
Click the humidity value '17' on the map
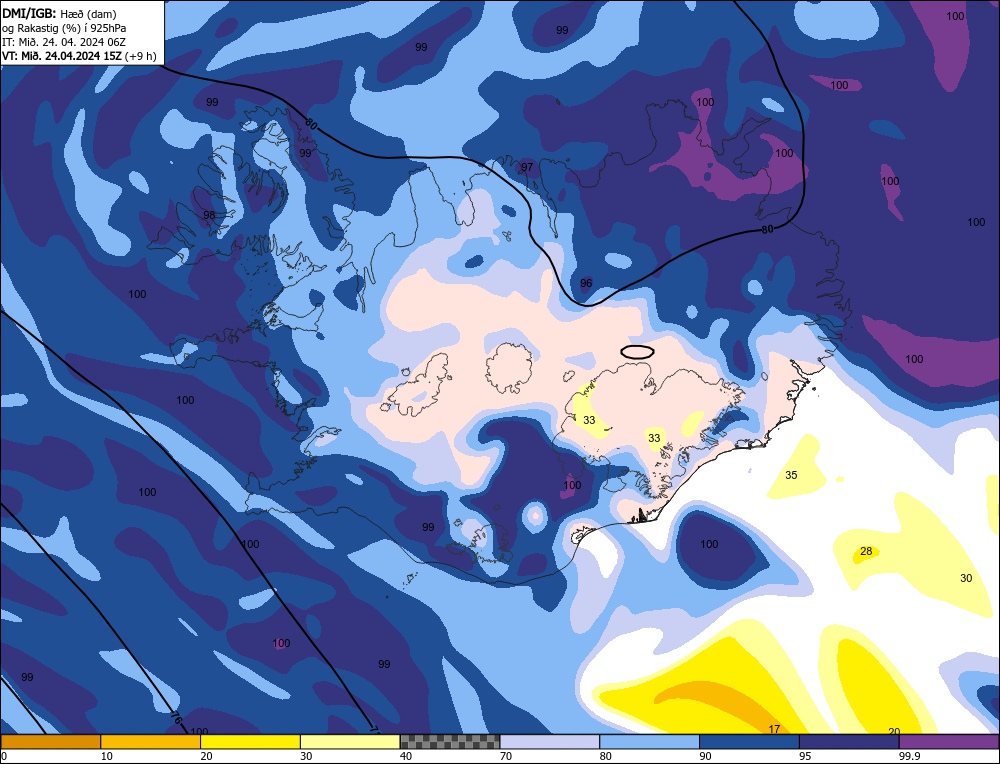click(774, 729)
